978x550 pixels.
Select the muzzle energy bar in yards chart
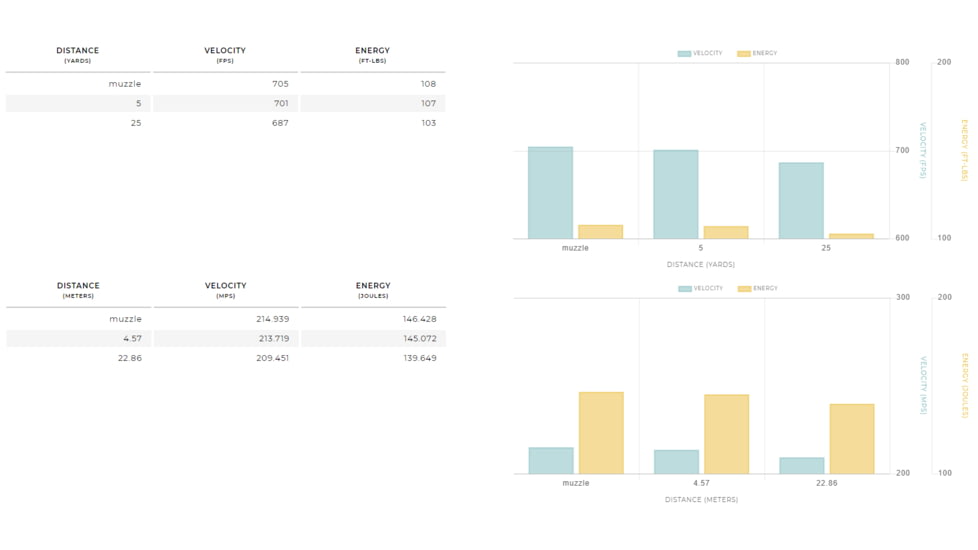pos(601,231)
